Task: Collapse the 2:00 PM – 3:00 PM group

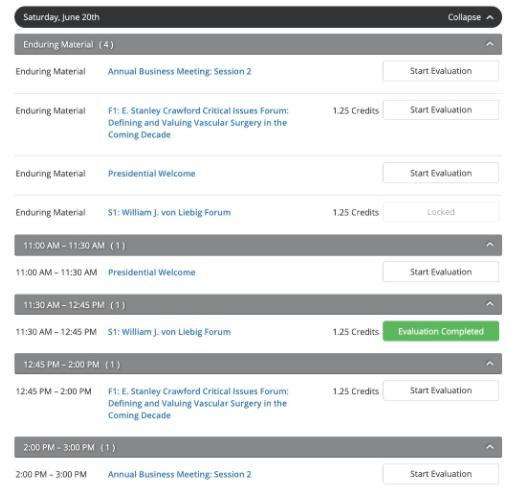Action: coord(489,447)
